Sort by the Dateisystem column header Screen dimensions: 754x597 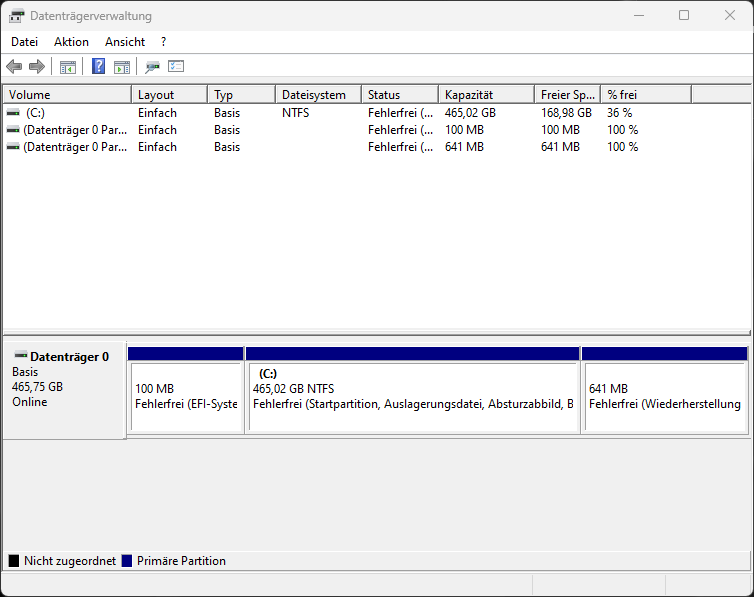coord(319,95)
